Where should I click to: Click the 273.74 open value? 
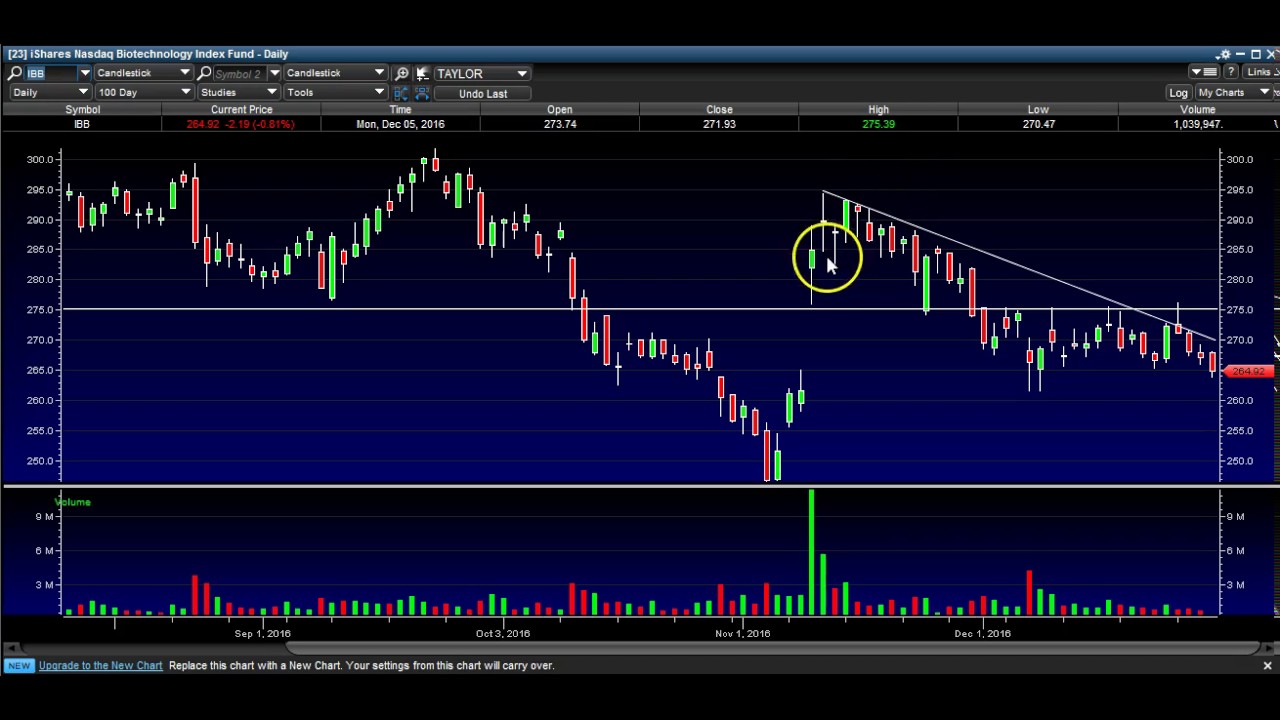(x=560, y=124)
